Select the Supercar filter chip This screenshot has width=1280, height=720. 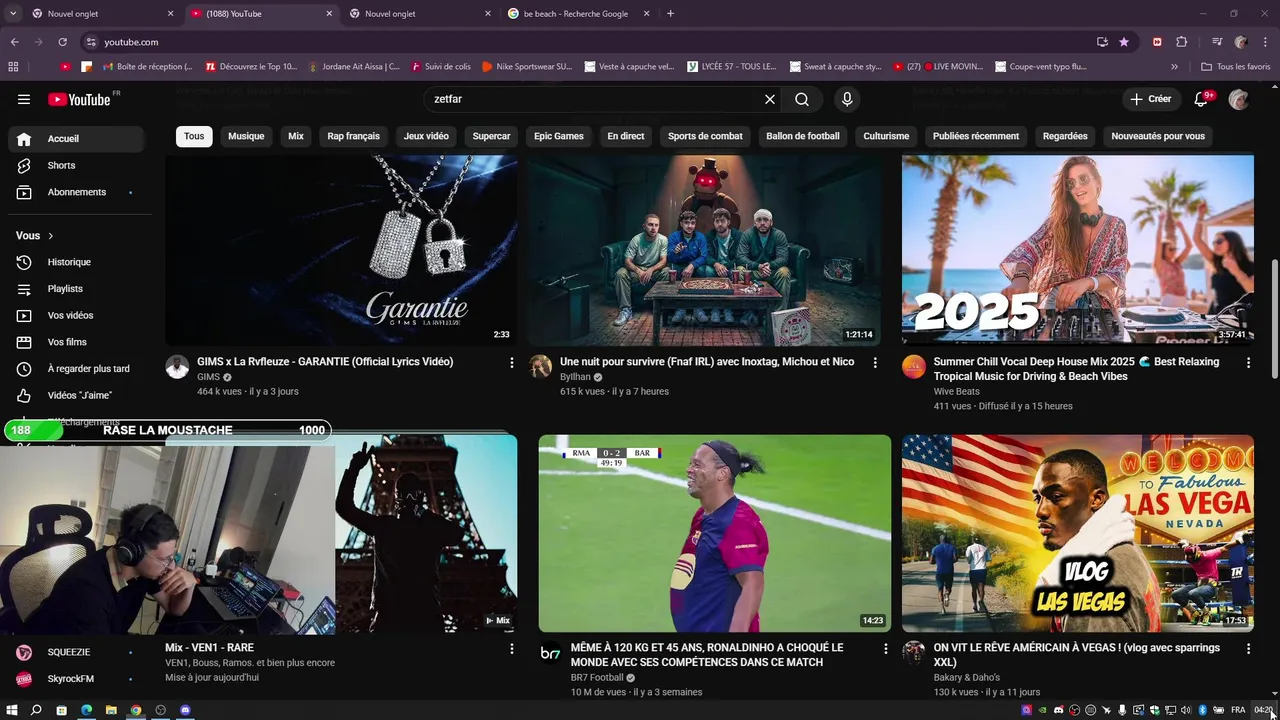point(491,136)
